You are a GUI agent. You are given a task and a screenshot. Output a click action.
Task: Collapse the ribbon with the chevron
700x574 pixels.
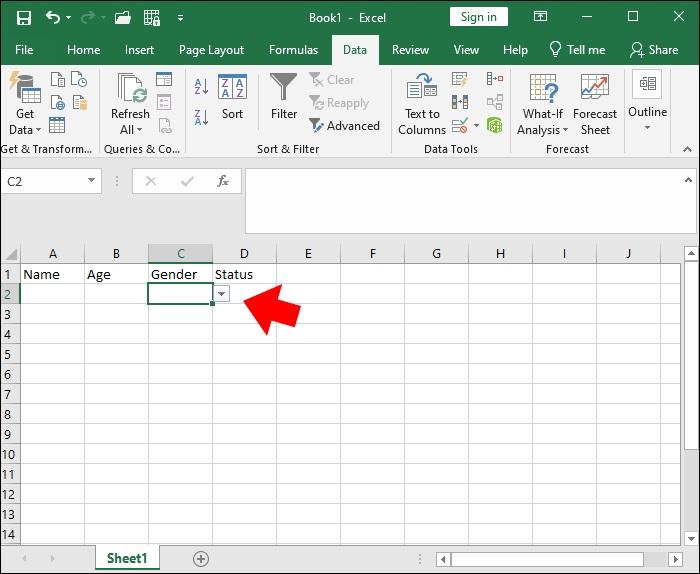pyautogui.click(x=688, y=149)
